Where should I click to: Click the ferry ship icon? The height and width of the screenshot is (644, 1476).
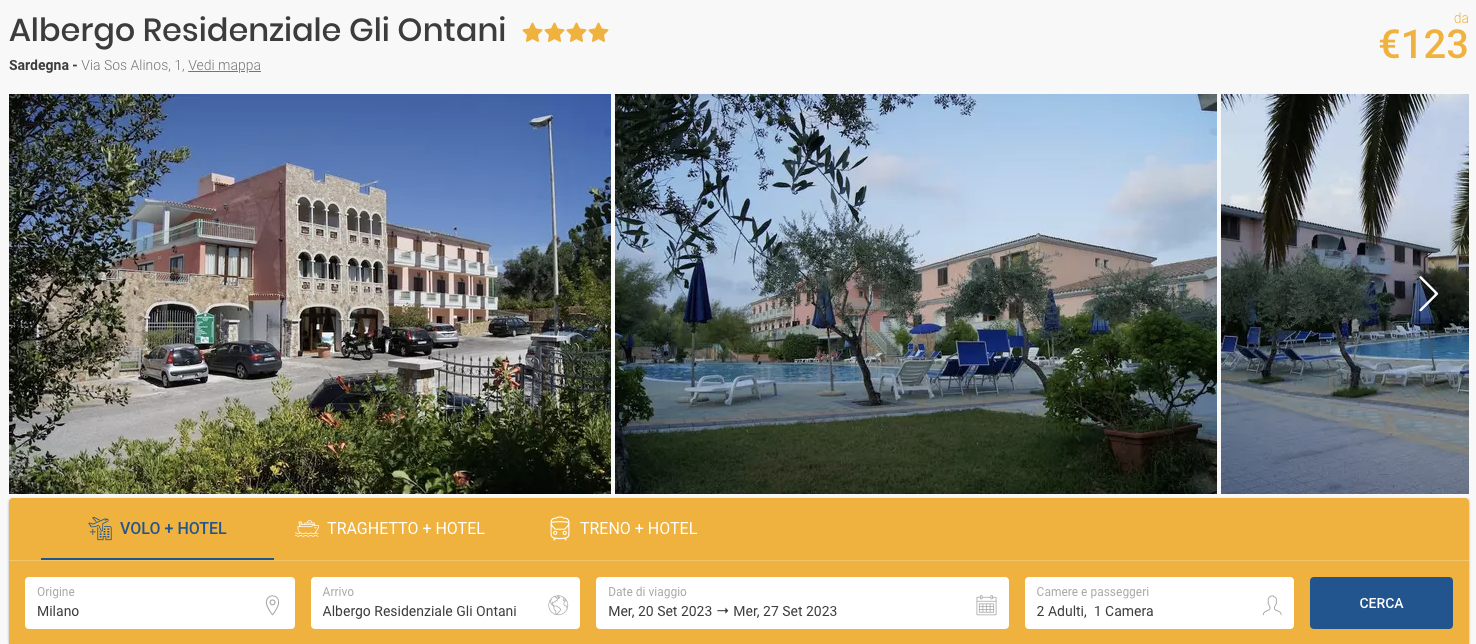(307, 528)
